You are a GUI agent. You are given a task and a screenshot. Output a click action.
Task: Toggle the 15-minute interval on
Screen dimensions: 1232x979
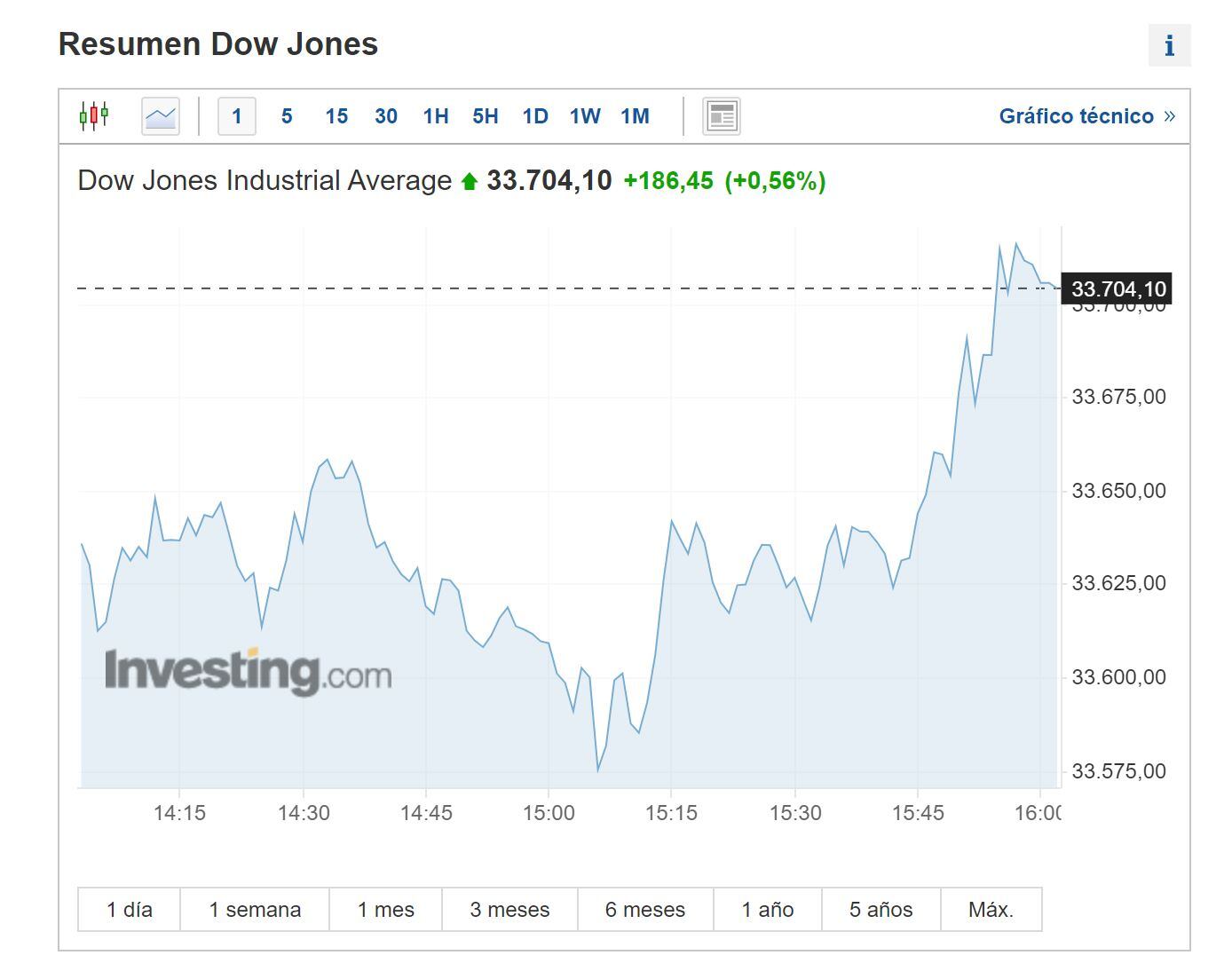click(x=336, y=115)
